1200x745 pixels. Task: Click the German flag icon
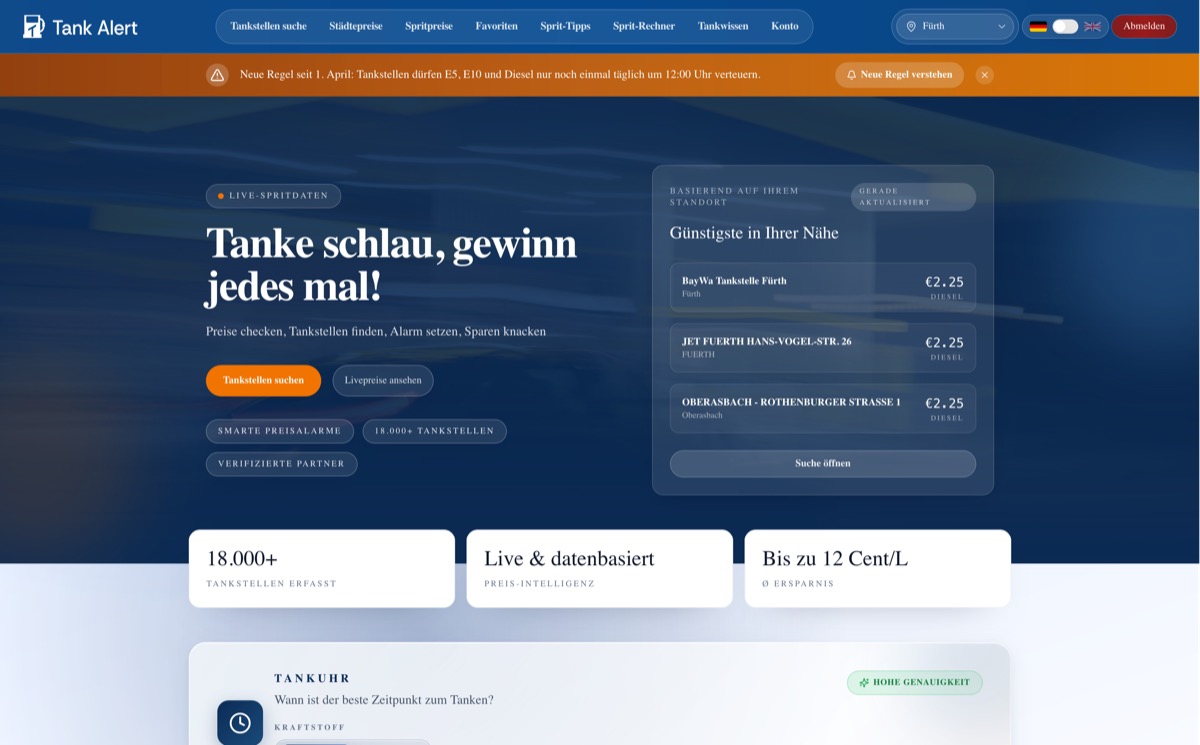(1038, 26)
